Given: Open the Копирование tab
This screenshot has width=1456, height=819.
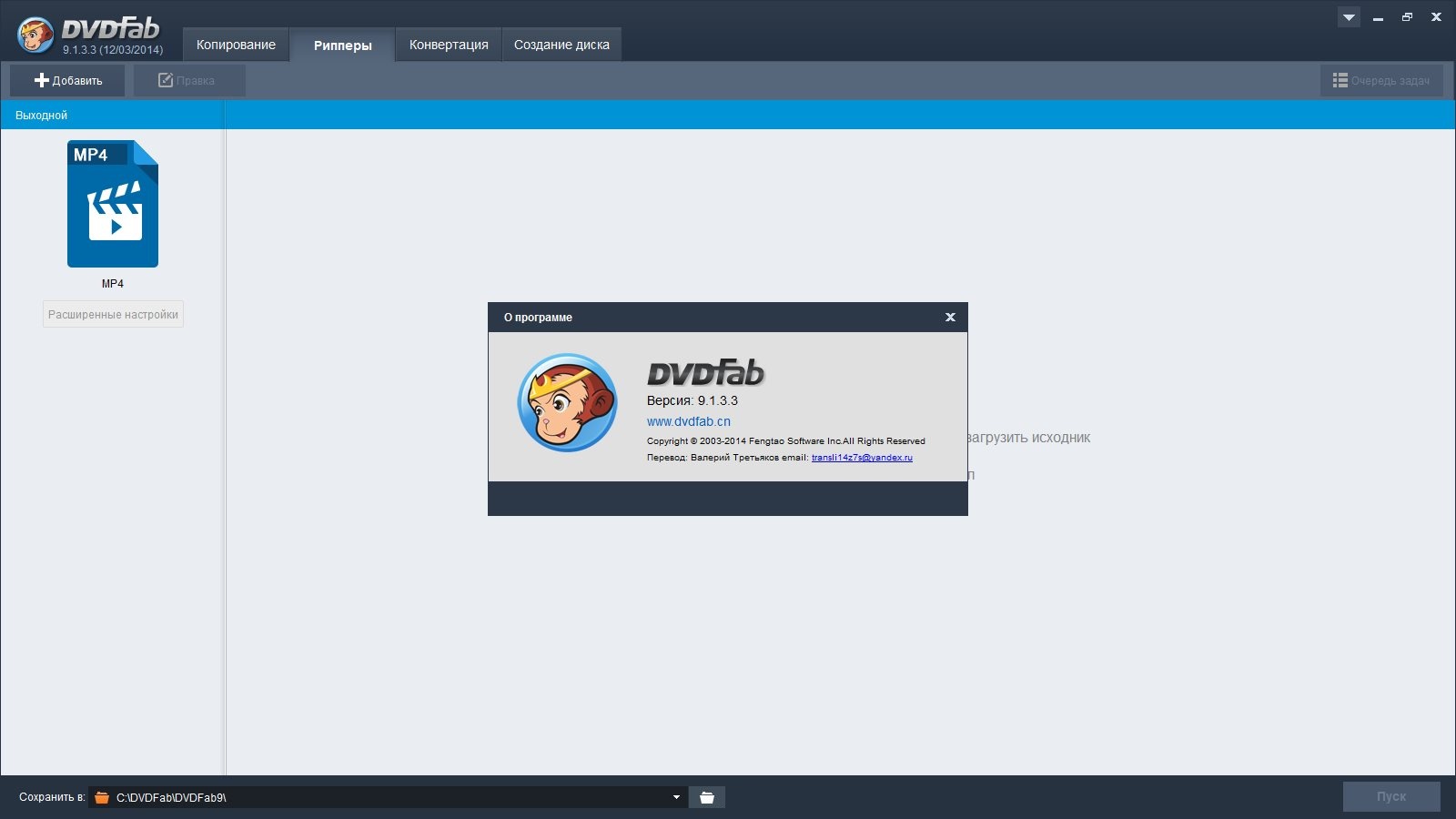Looking at the screenshot, I should click(x=236, y=45).
